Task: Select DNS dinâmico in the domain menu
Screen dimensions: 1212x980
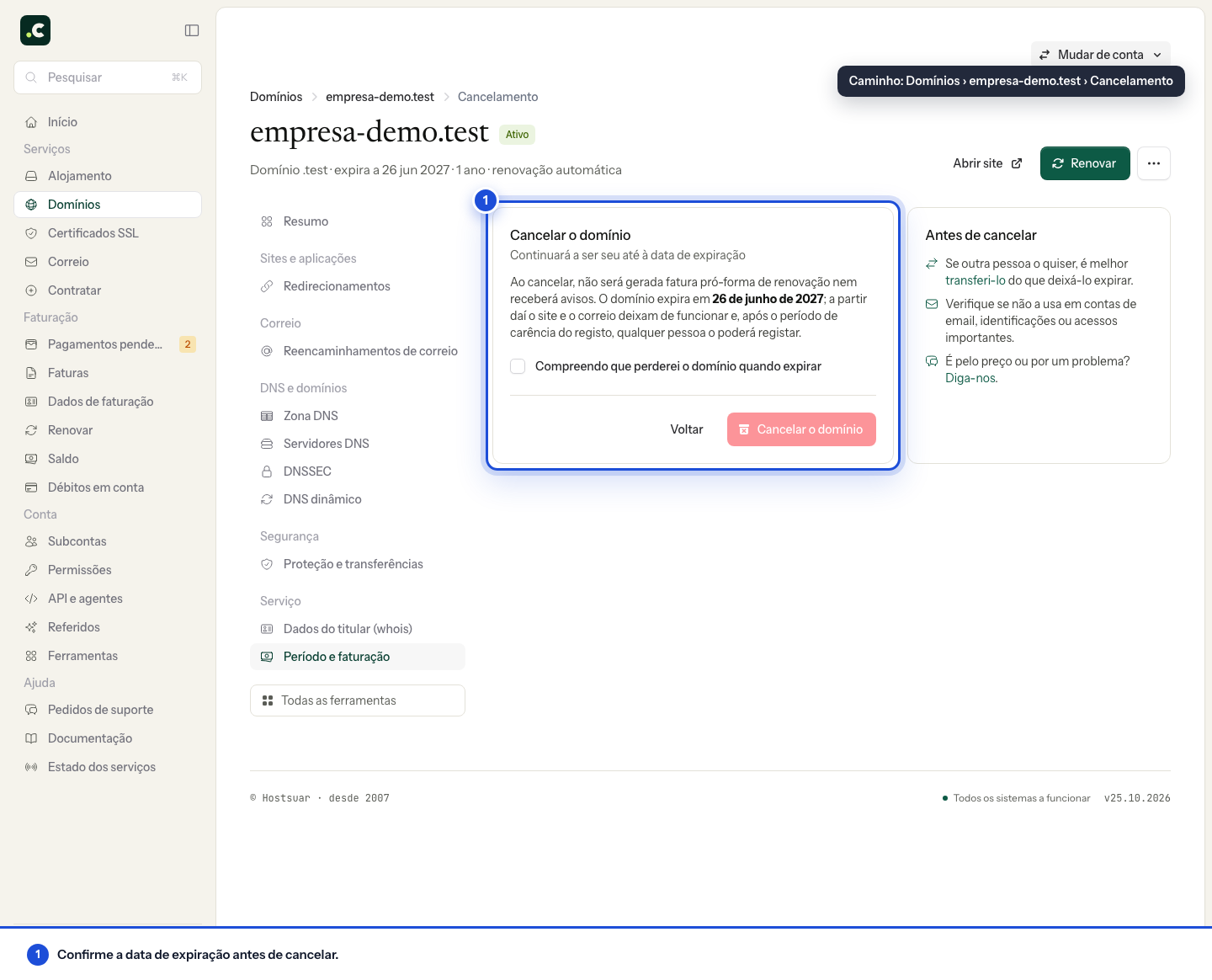Action: (x=358, y=499)
